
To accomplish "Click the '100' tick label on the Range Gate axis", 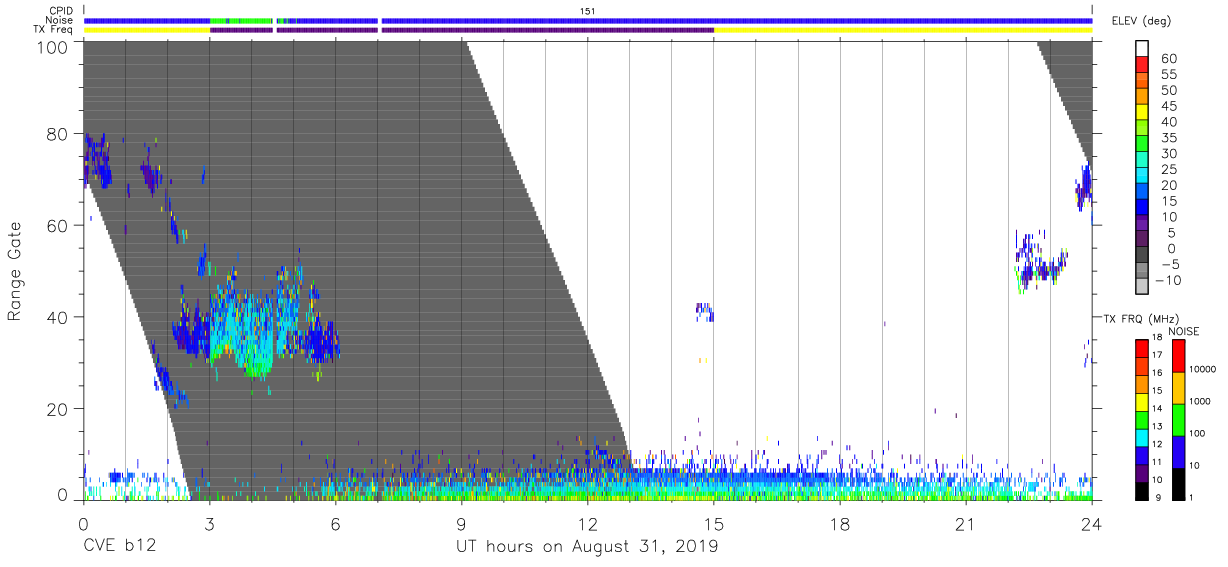I will 53,46.
